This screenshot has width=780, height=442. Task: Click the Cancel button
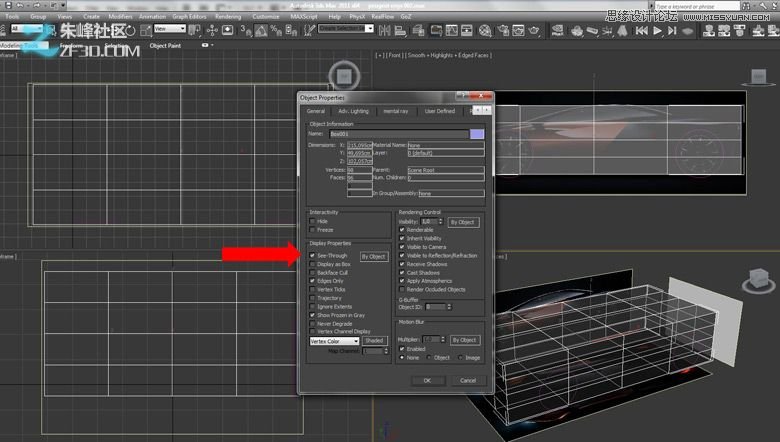click(x=467, y=380)
